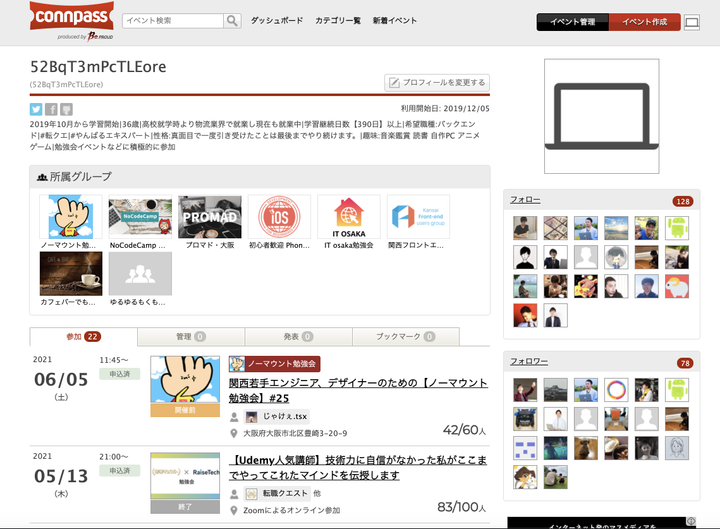Image resolution: width=720 pixels, height=529 pixels.
Task: Open the 初心者歓迎 iOS group icon
Action: 279,217
